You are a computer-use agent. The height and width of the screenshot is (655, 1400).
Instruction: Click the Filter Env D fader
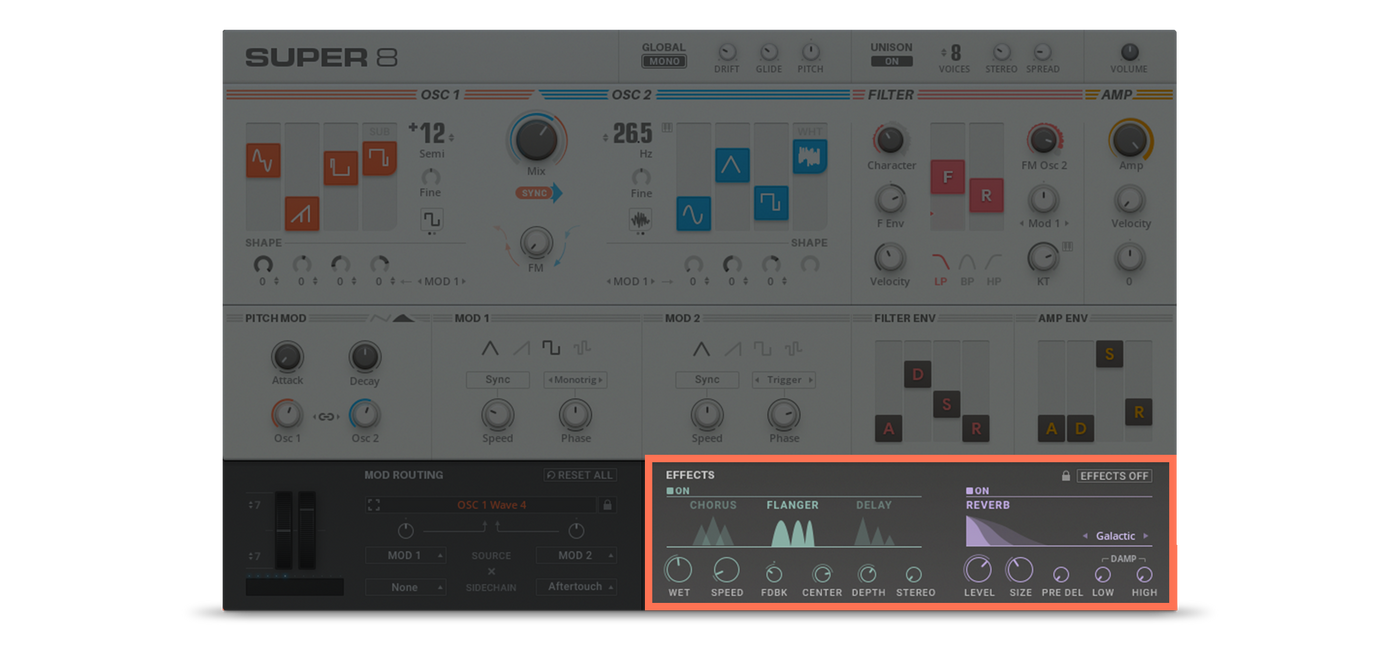tap(917, 374)
